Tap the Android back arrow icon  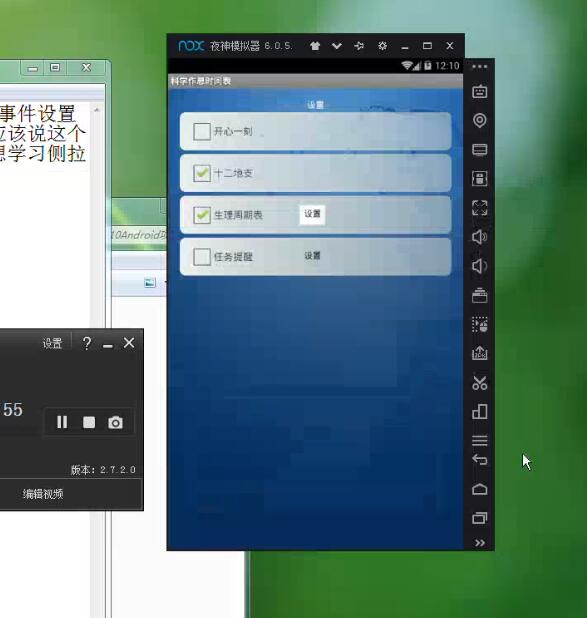coord(479,459)
